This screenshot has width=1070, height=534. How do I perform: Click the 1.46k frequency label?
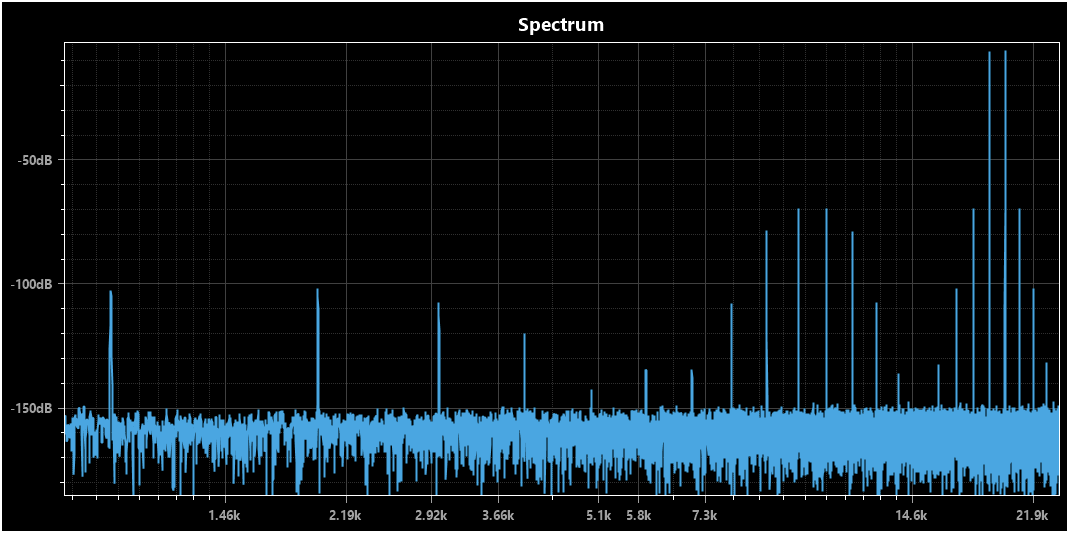pyautogui.click(x=225, y=515)
